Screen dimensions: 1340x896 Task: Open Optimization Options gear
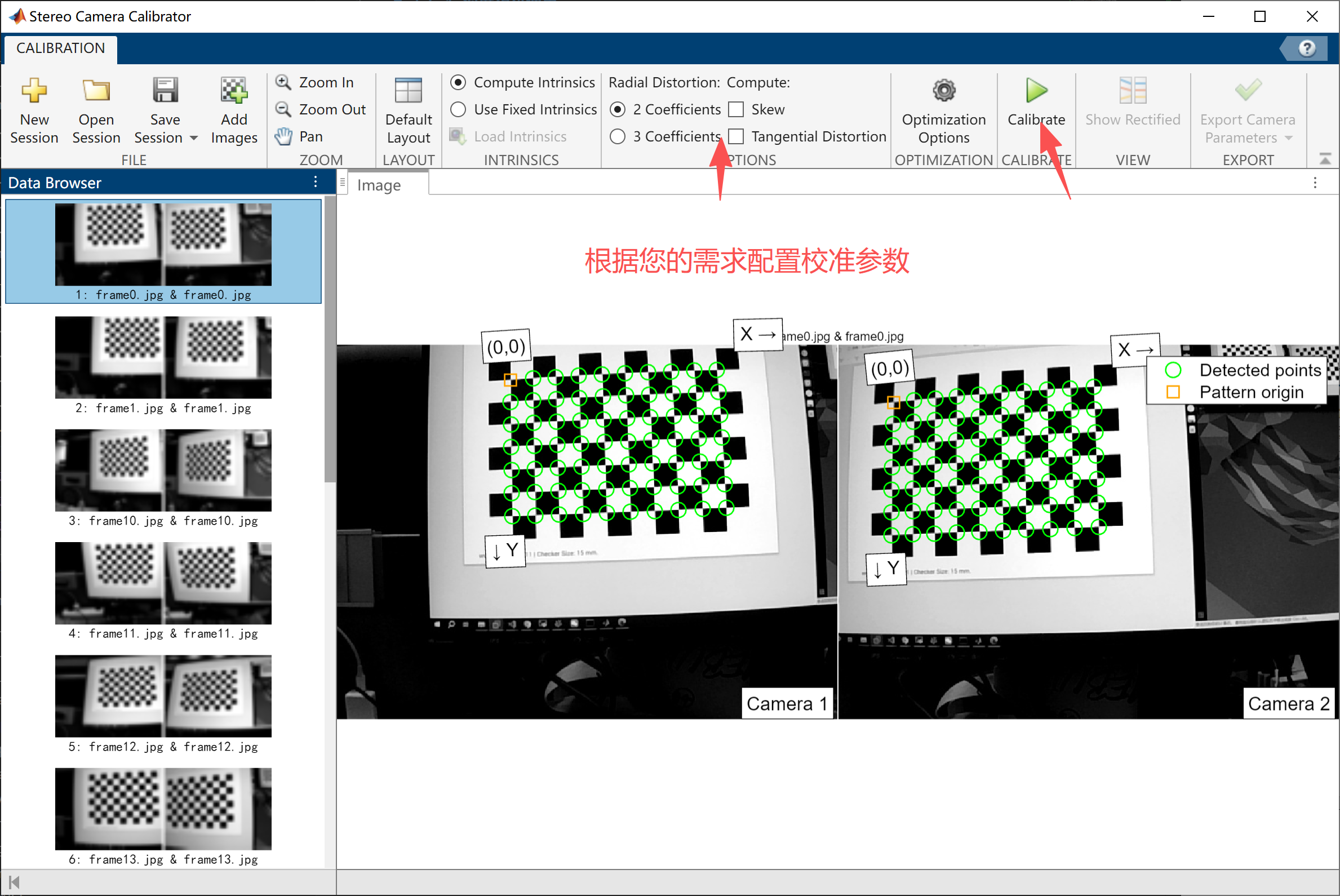[x=943, y=90]
